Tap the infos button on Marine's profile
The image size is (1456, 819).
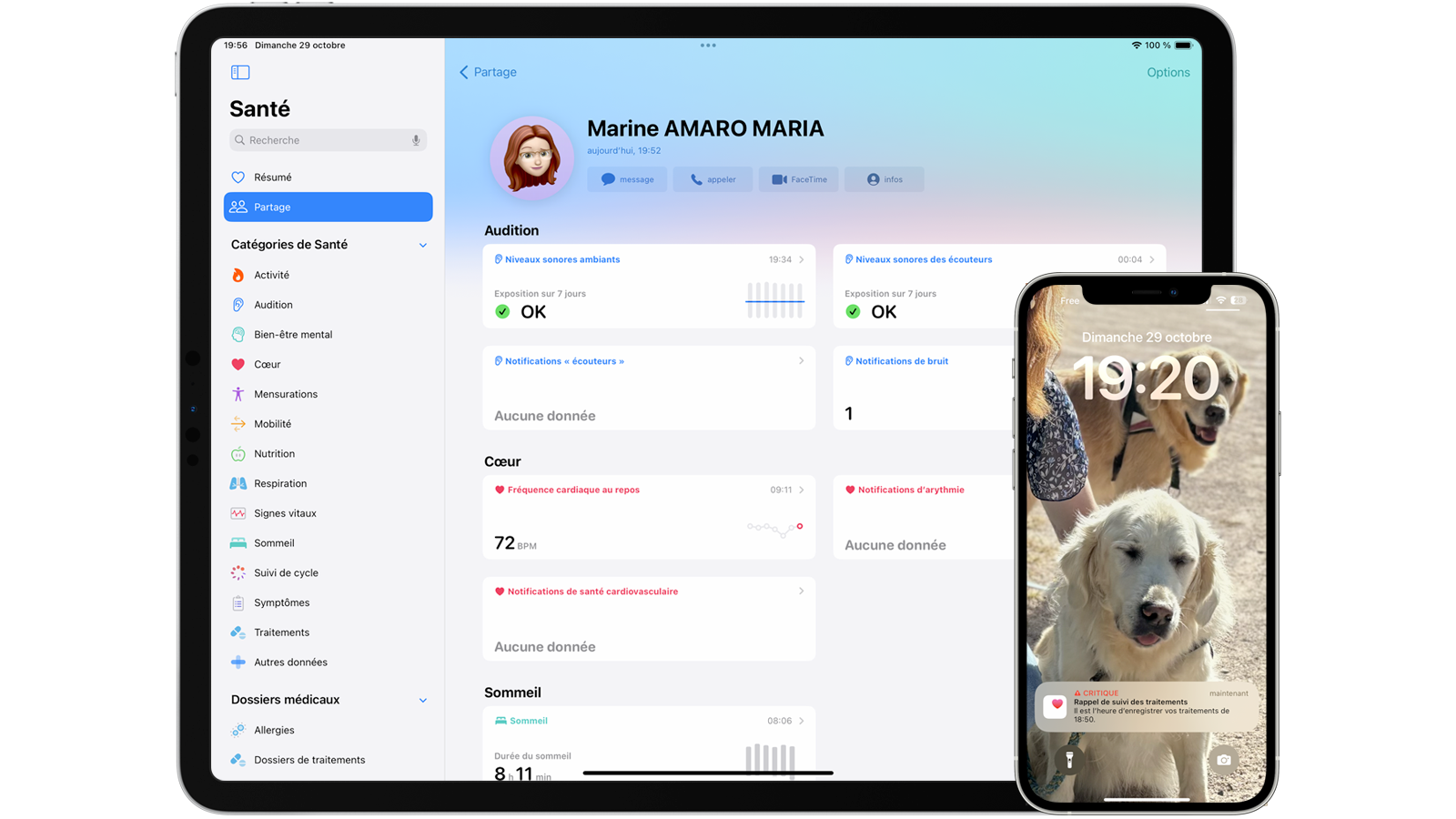[x=884, y=179]
